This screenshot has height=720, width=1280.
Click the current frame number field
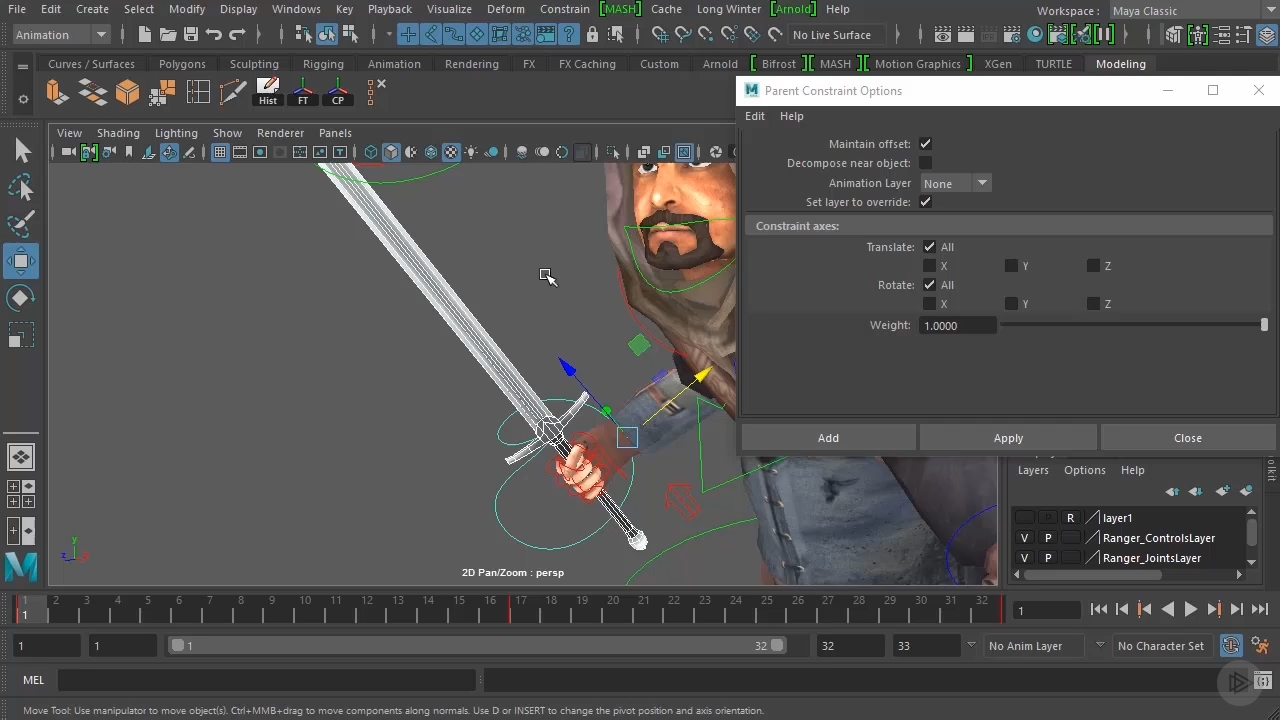click(1047, 610)
